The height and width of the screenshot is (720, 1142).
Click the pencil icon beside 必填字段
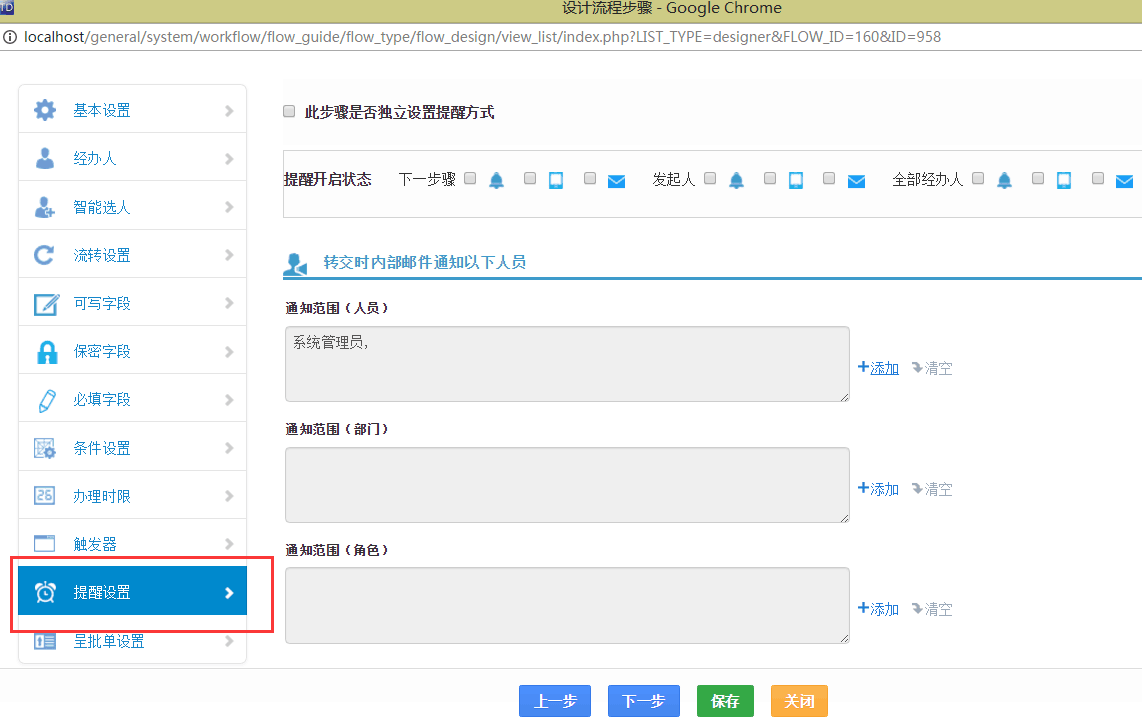click(x=46, y=400)
